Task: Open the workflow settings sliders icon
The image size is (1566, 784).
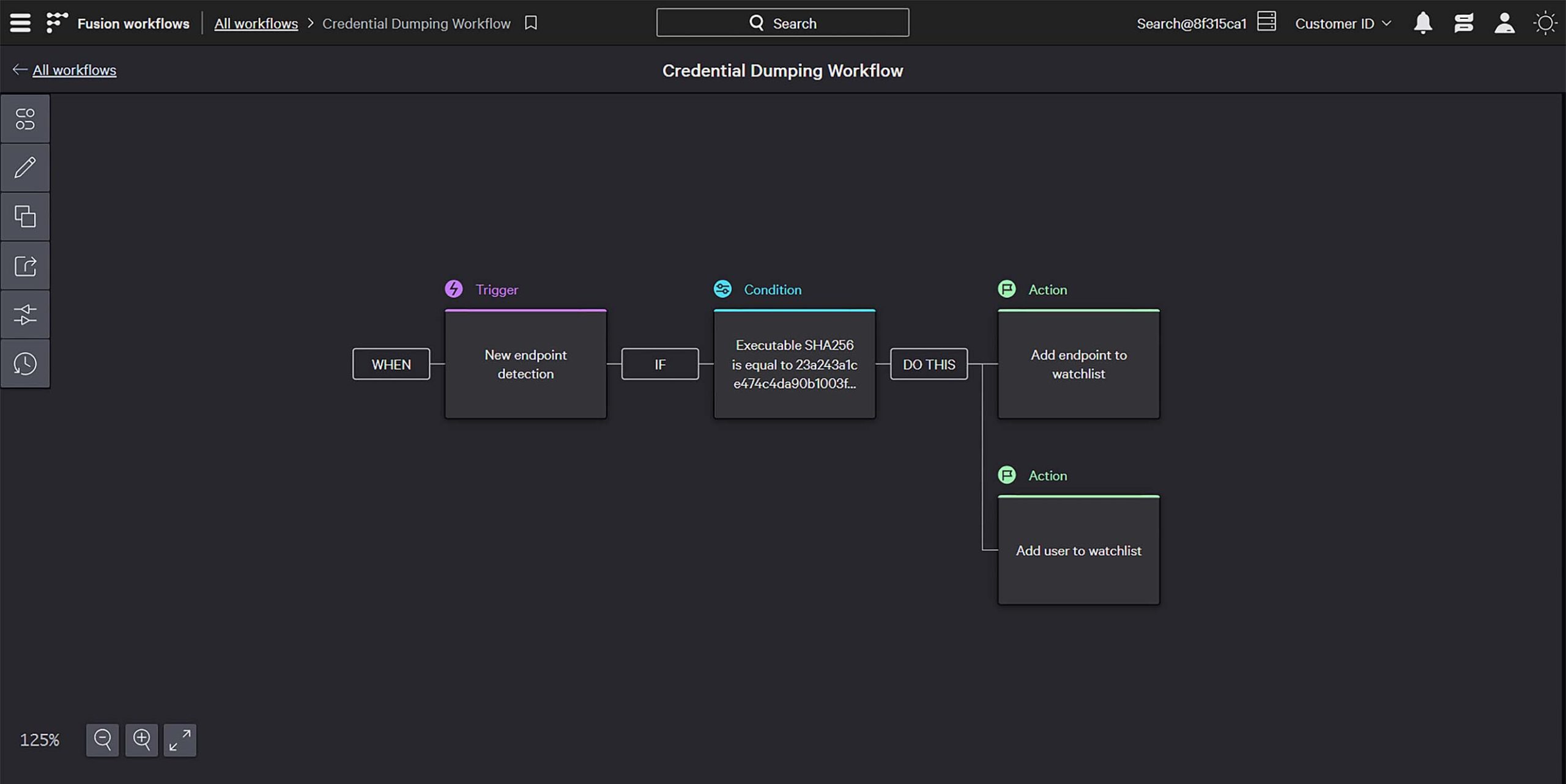Action: coord(25,314)
